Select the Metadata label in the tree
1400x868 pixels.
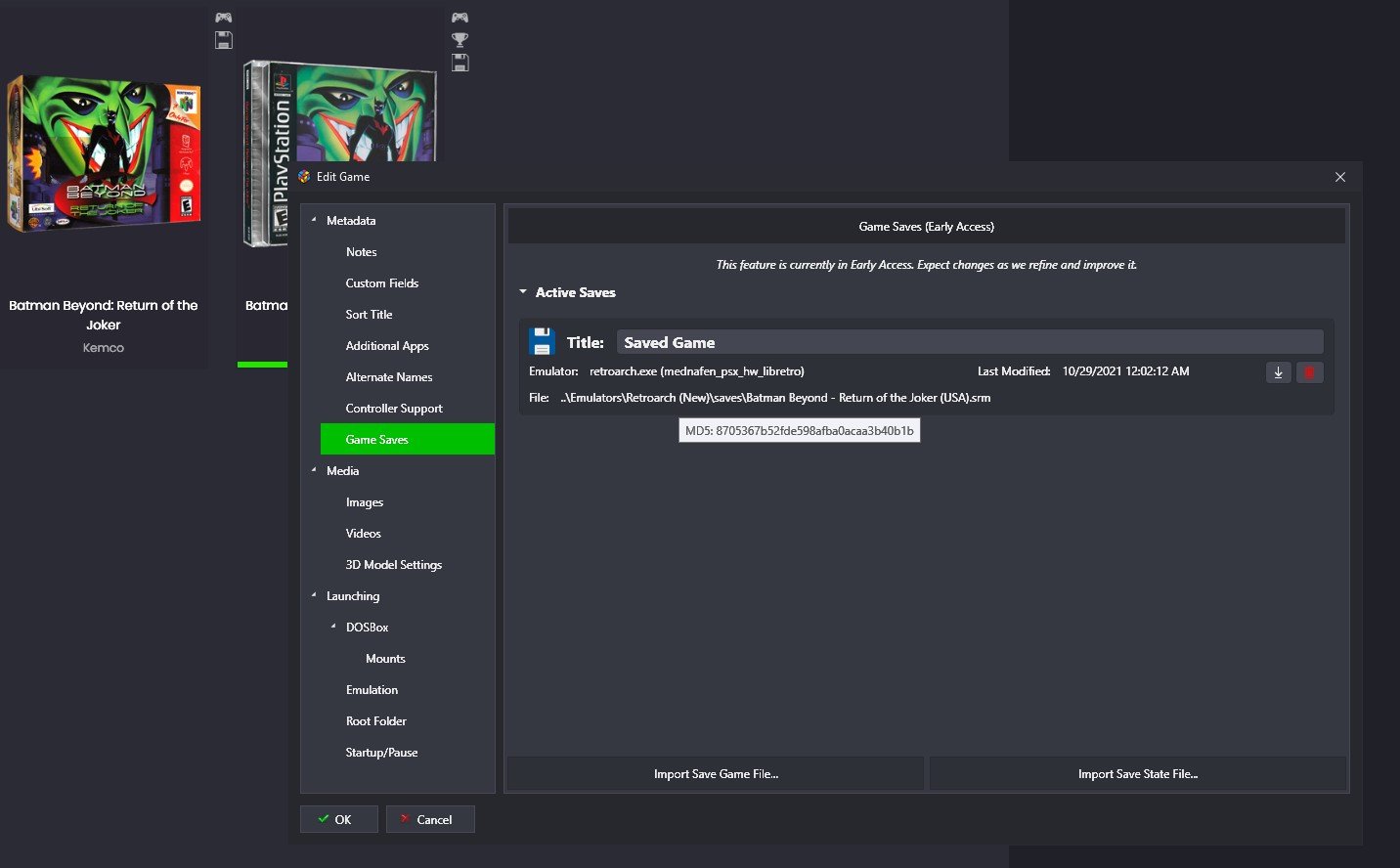tap(351, 221)
